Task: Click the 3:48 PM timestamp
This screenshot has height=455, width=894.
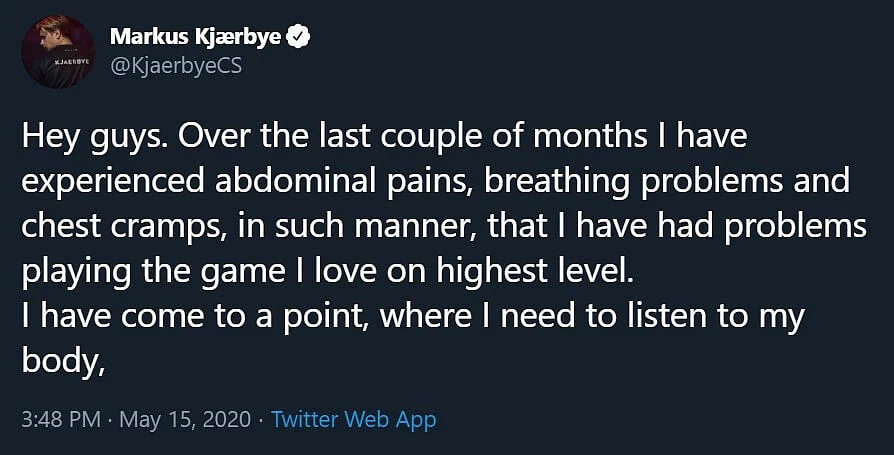Action: 61,420
